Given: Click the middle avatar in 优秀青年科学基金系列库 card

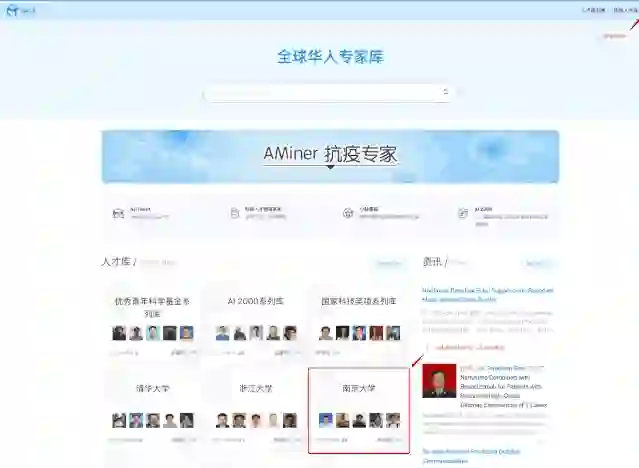Looking at the screenshot, I should [x=153, y=333].
